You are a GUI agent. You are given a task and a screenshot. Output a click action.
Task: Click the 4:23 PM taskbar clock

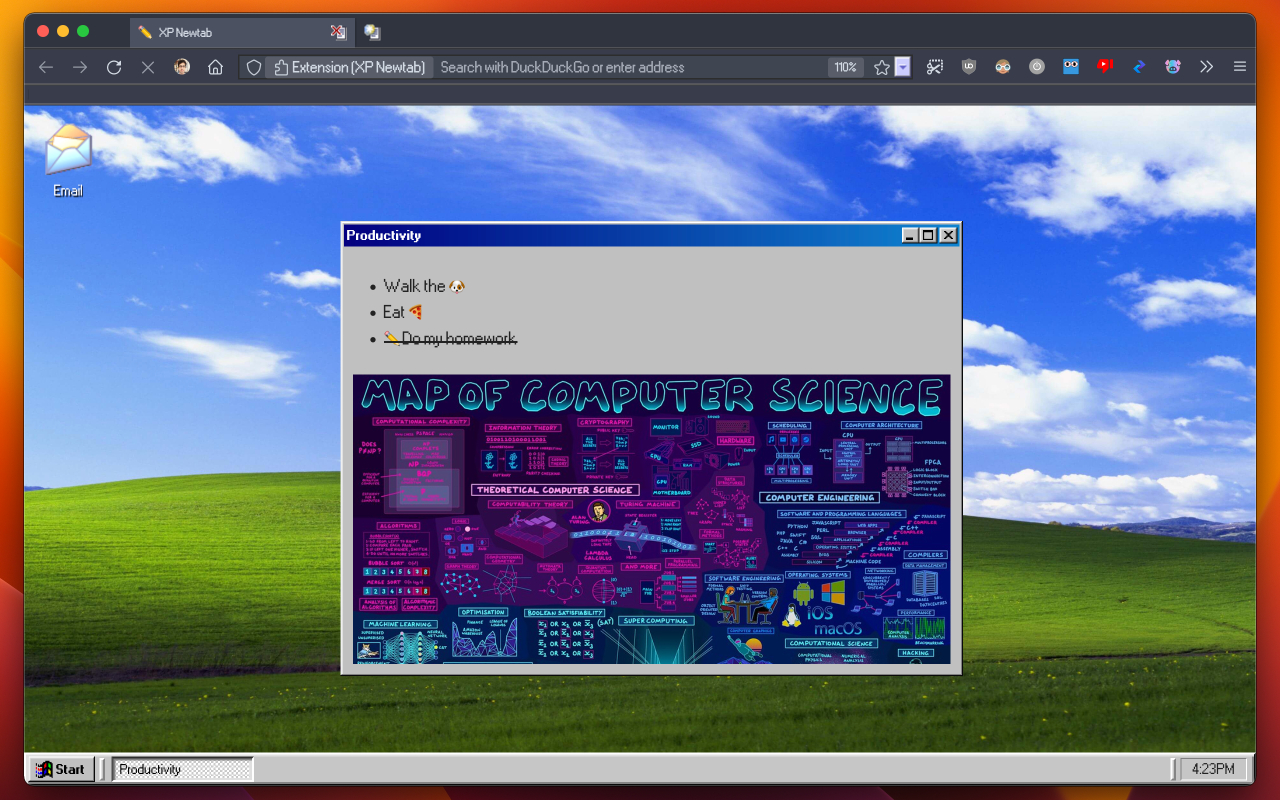click(1214, 769)
